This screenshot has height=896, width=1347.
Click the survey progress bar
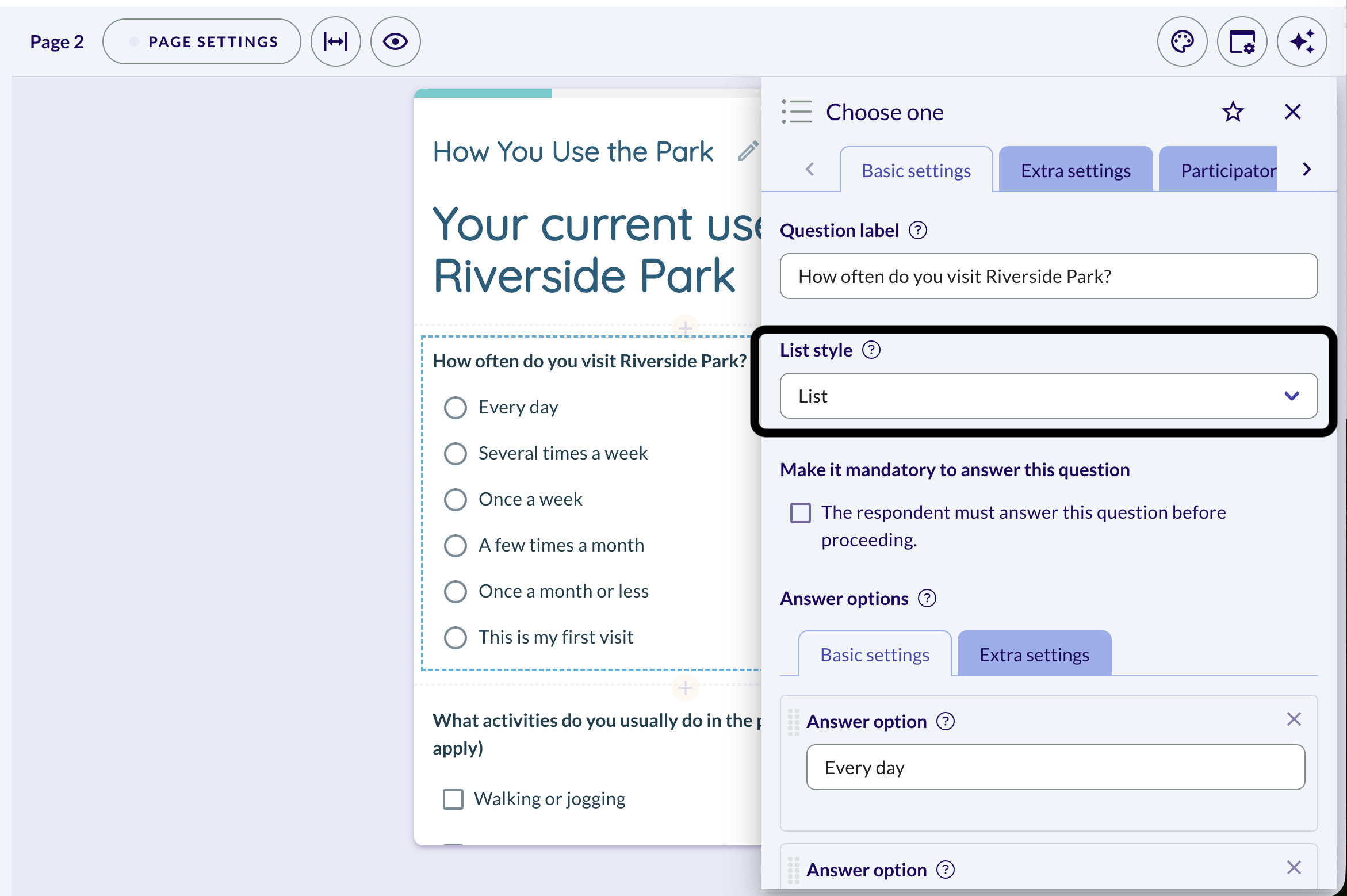(x=587, y=93)
